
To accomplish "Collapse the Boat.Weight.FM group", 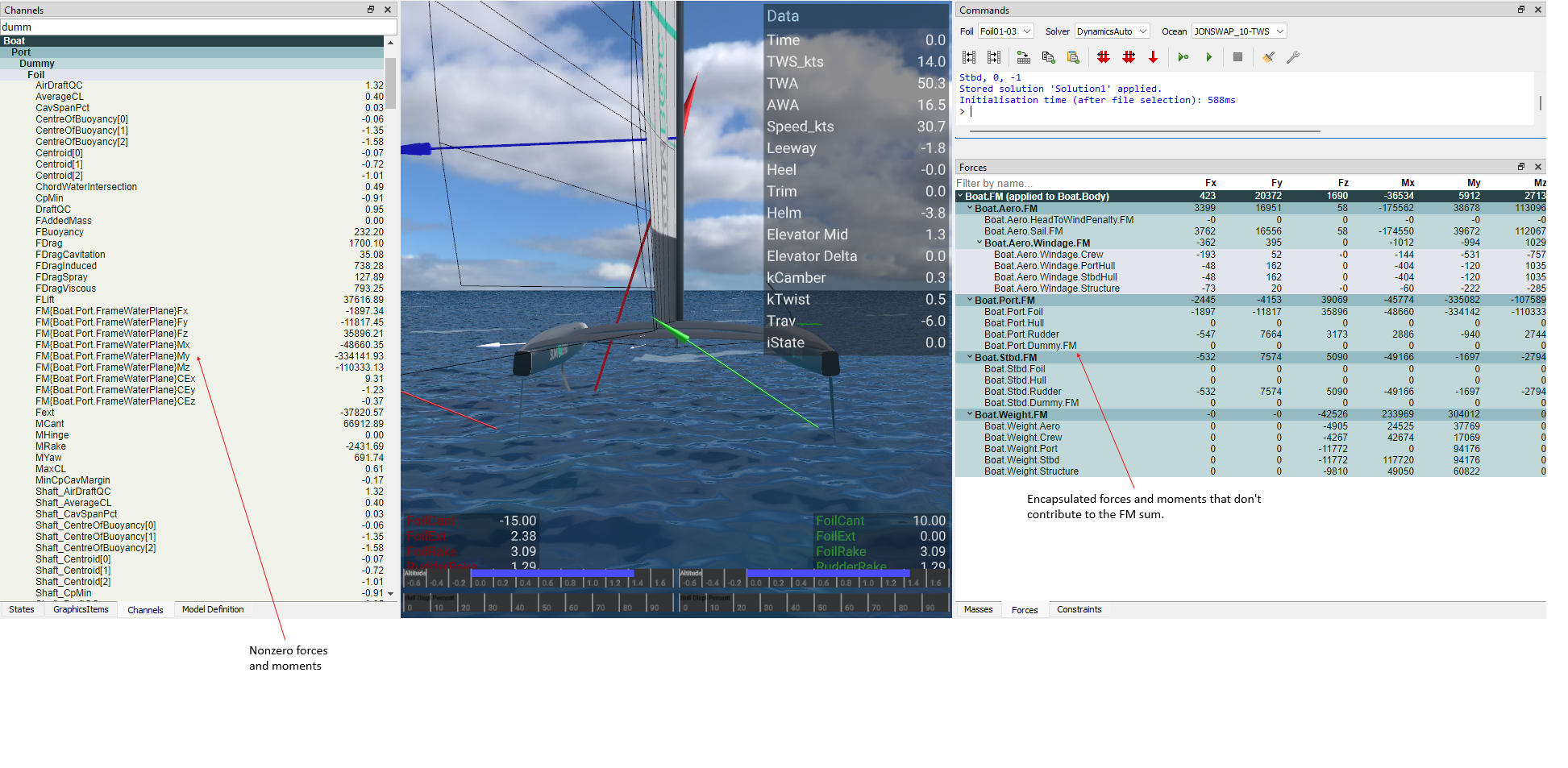I will 970,415.
